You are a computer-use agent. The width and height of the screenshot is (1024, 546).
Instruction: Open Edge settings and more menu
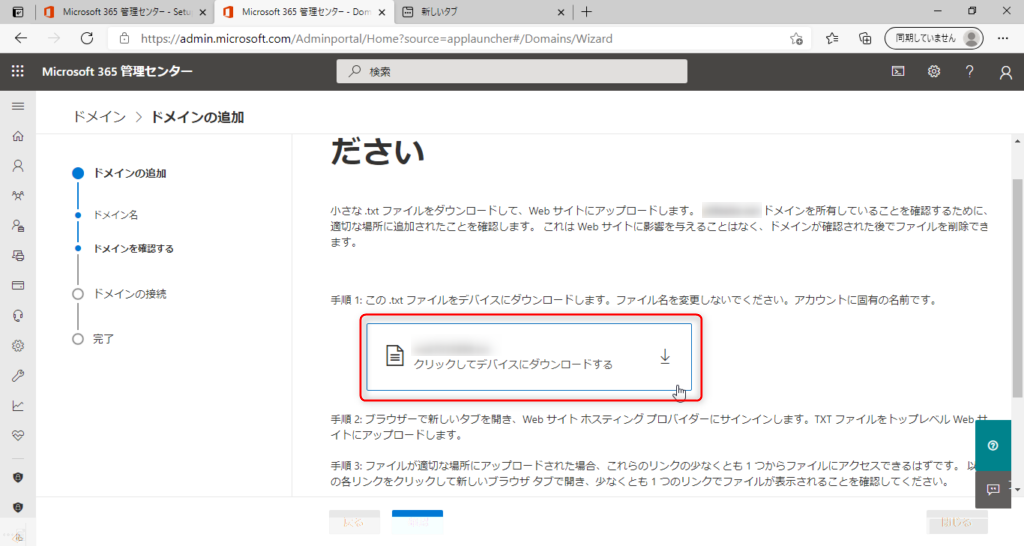click(1003, 38)
